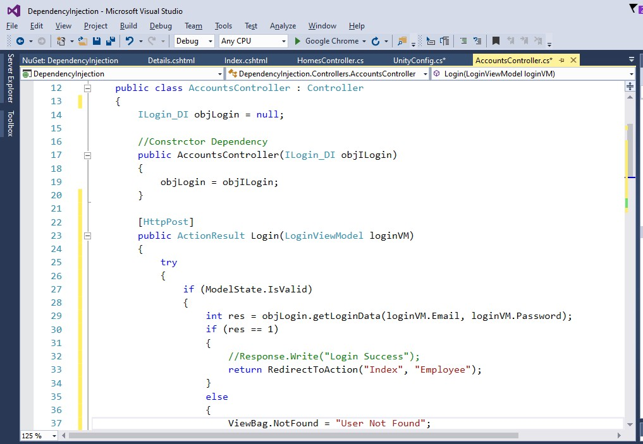Screen dimensions: 643x444
Task: Open the Debug menu
Action: 161,26
